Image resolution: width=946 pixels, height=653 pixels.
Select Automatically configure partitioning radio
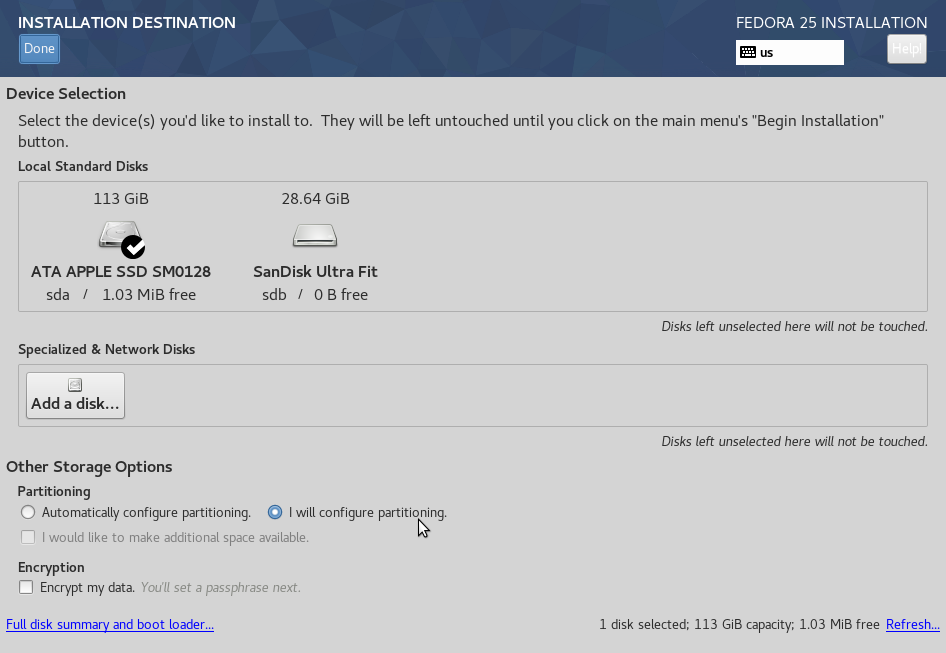coord(28,512)
